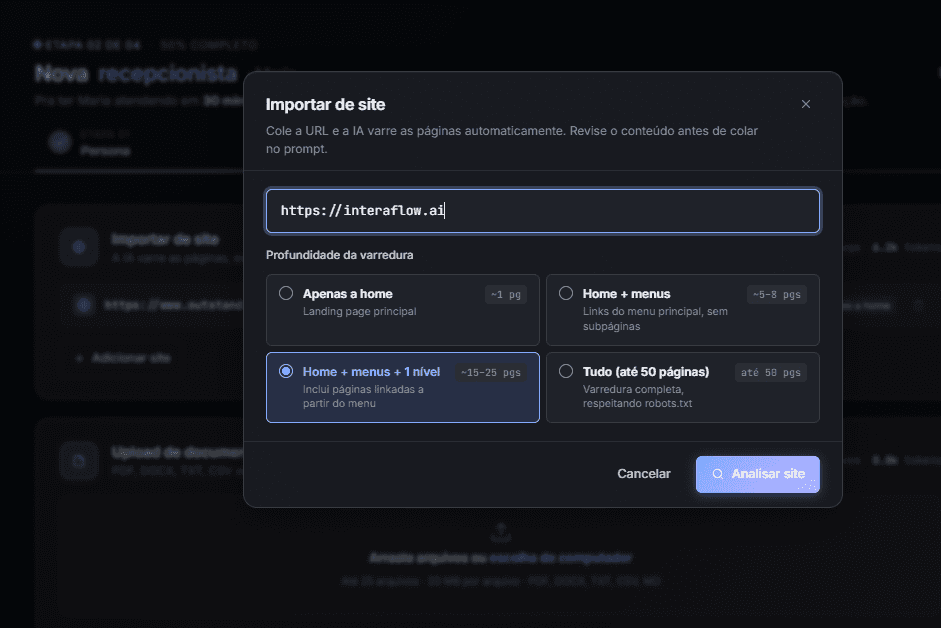Click the Analisar site button
This screenshot has width=941, height=628.
point(757,474)
